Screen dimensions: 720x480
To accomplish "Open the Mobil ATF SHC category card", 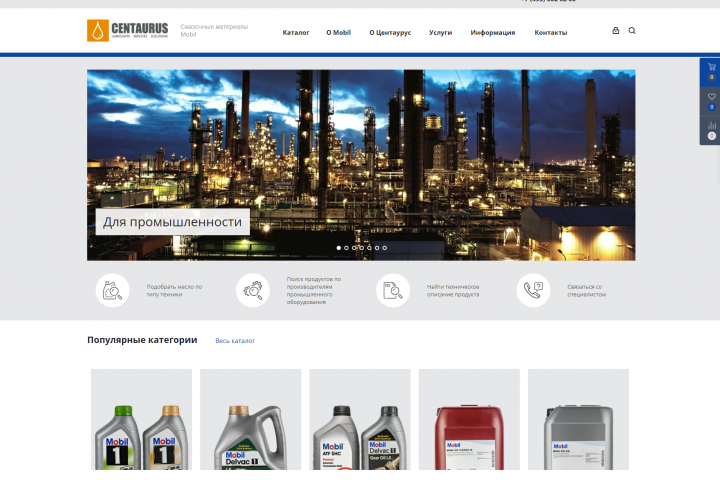I will [x=360, y=419].
